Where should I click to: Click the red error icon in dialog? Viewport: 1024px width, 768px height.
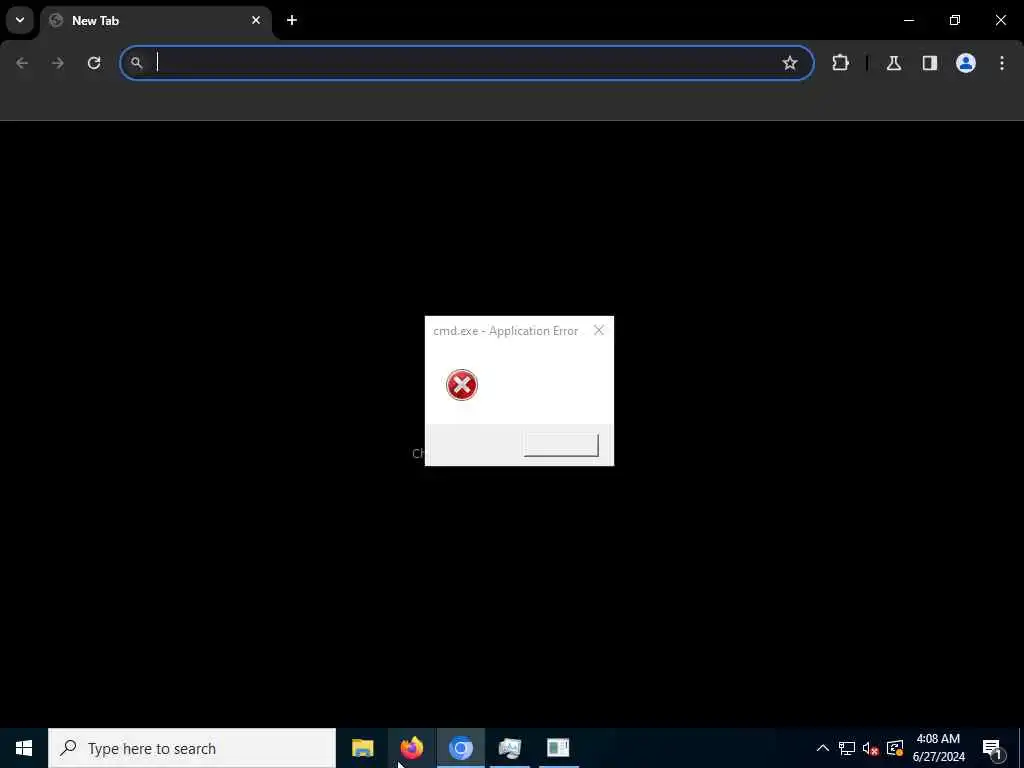click(x=462, y=385)
